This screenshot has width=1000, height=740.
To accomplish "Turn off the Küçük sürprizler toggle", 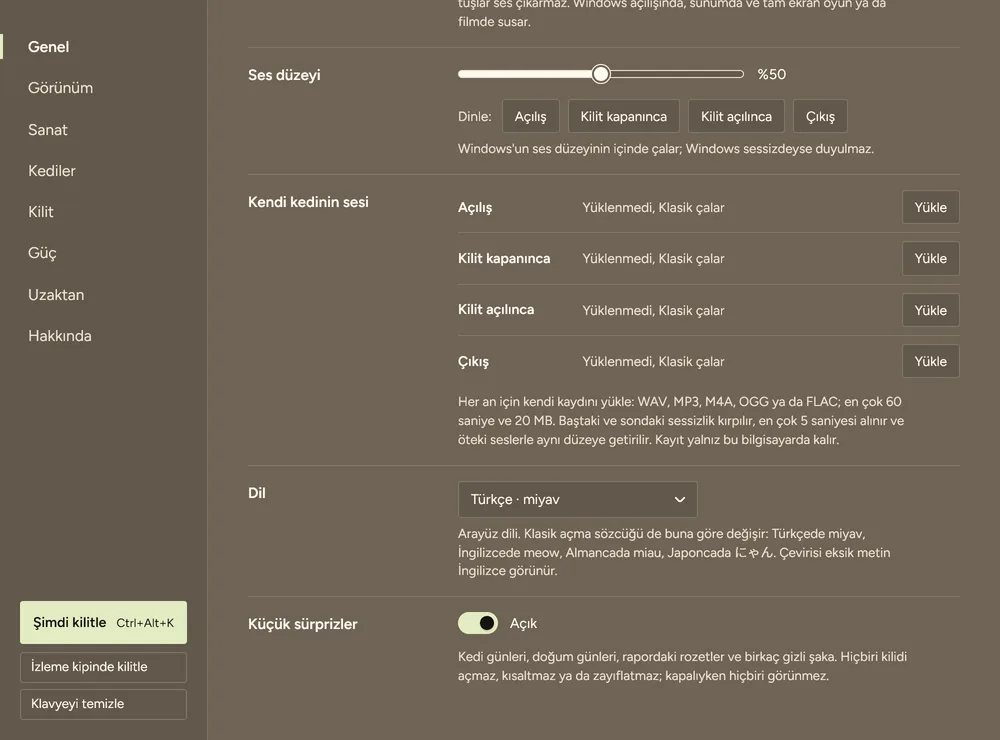I will point(478,623).
